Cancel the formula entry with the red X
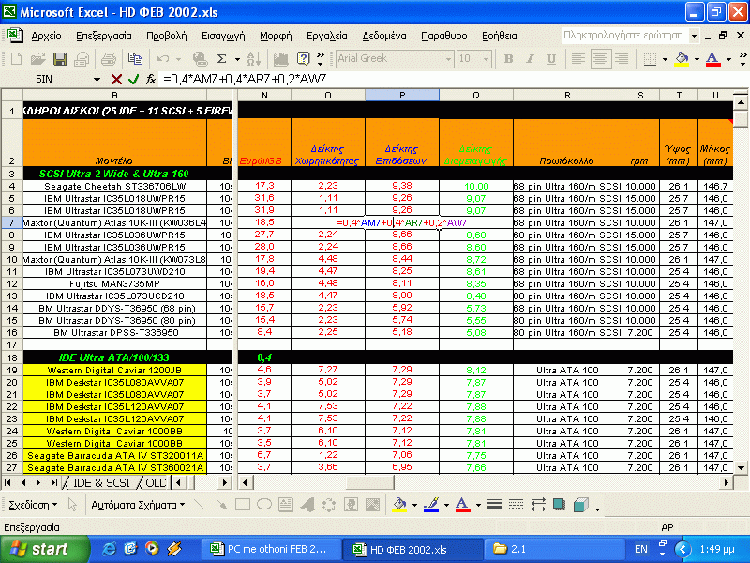 (116, 79)
